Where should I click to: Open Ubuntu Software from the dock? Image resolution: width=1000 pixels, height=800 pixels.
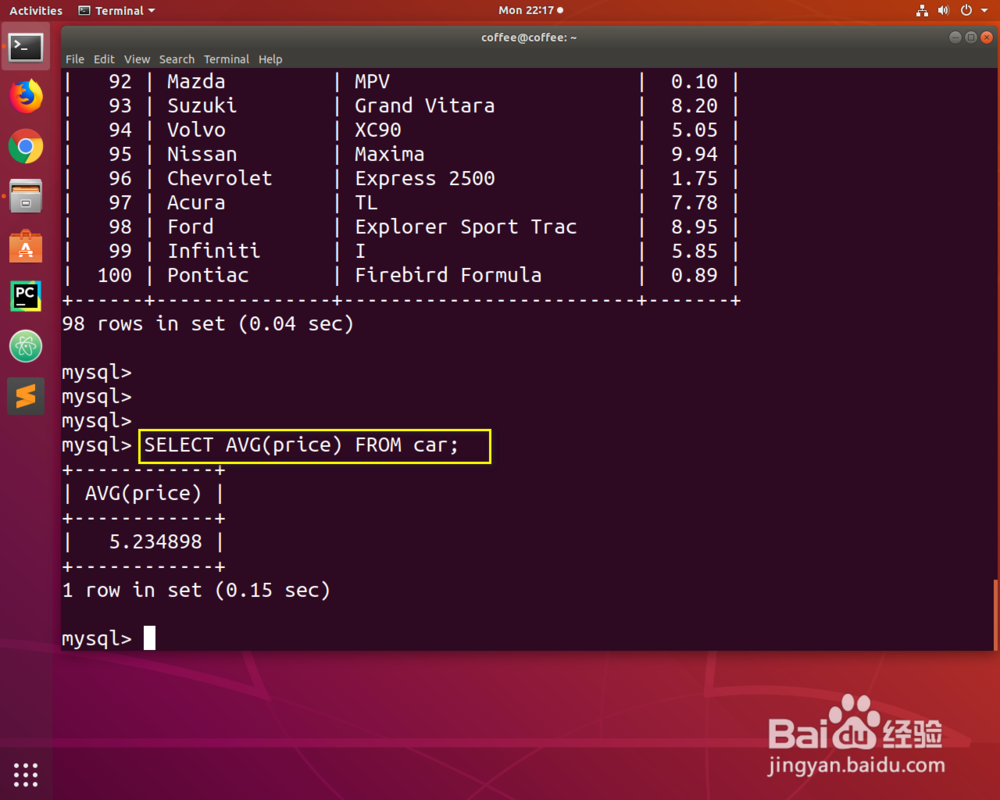click(x=26, y=246)
